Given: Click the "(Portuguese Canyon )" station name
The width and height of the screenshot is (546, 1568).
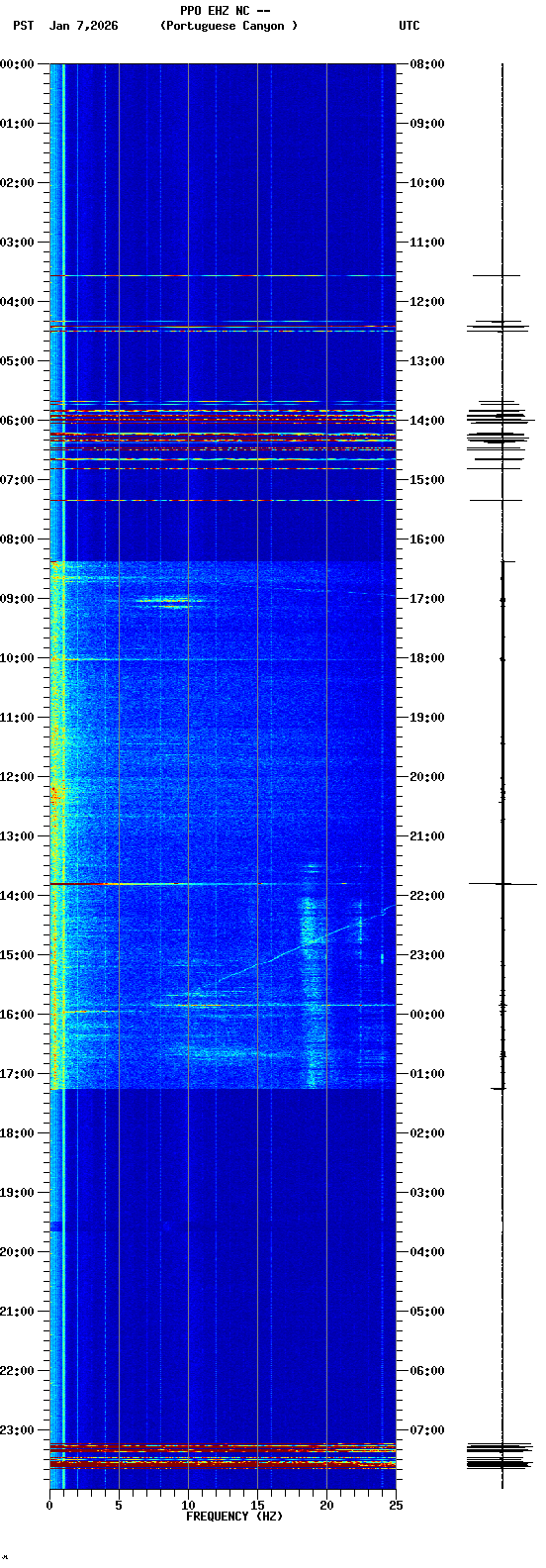Looking at the screenshot, I should click(228, 26).
